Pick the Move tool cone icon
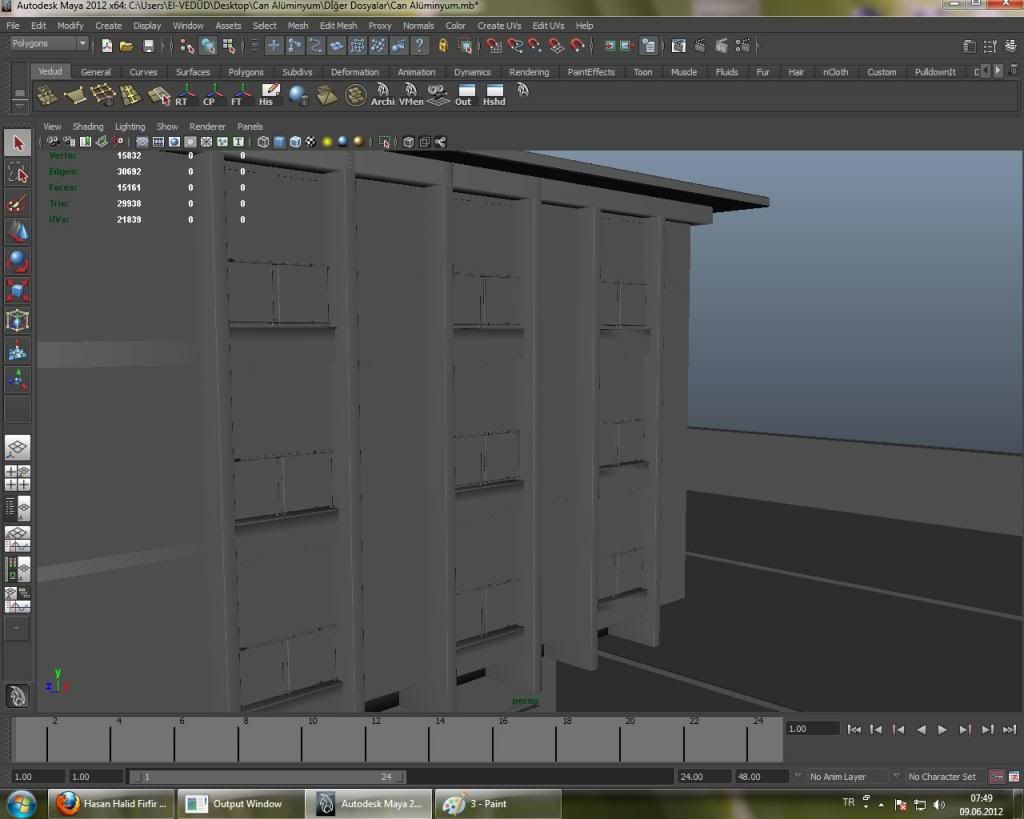 (x=18, y=232)
